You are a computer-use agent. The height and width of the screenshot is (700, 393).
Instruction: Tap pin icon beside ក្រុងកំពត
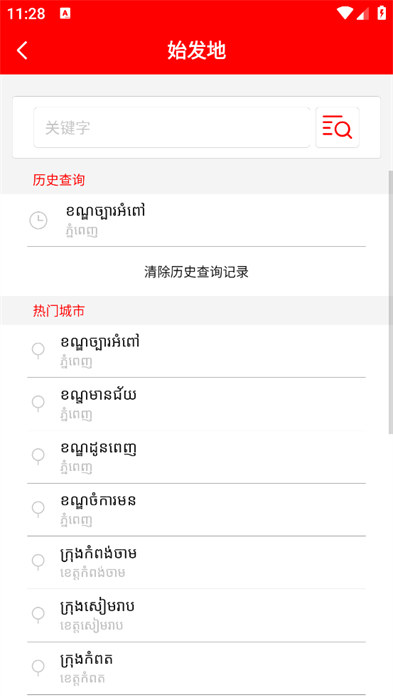(38, 667)
